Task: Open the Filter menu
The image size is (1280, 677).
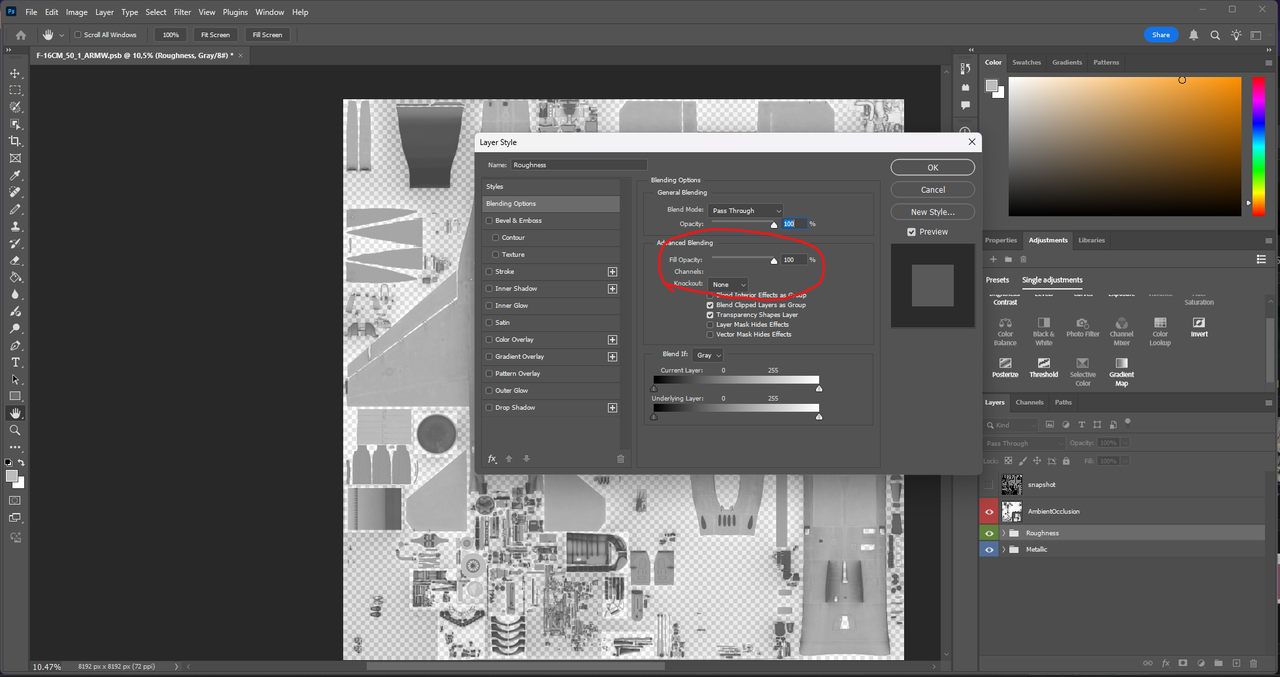Action: coord(182,12)
